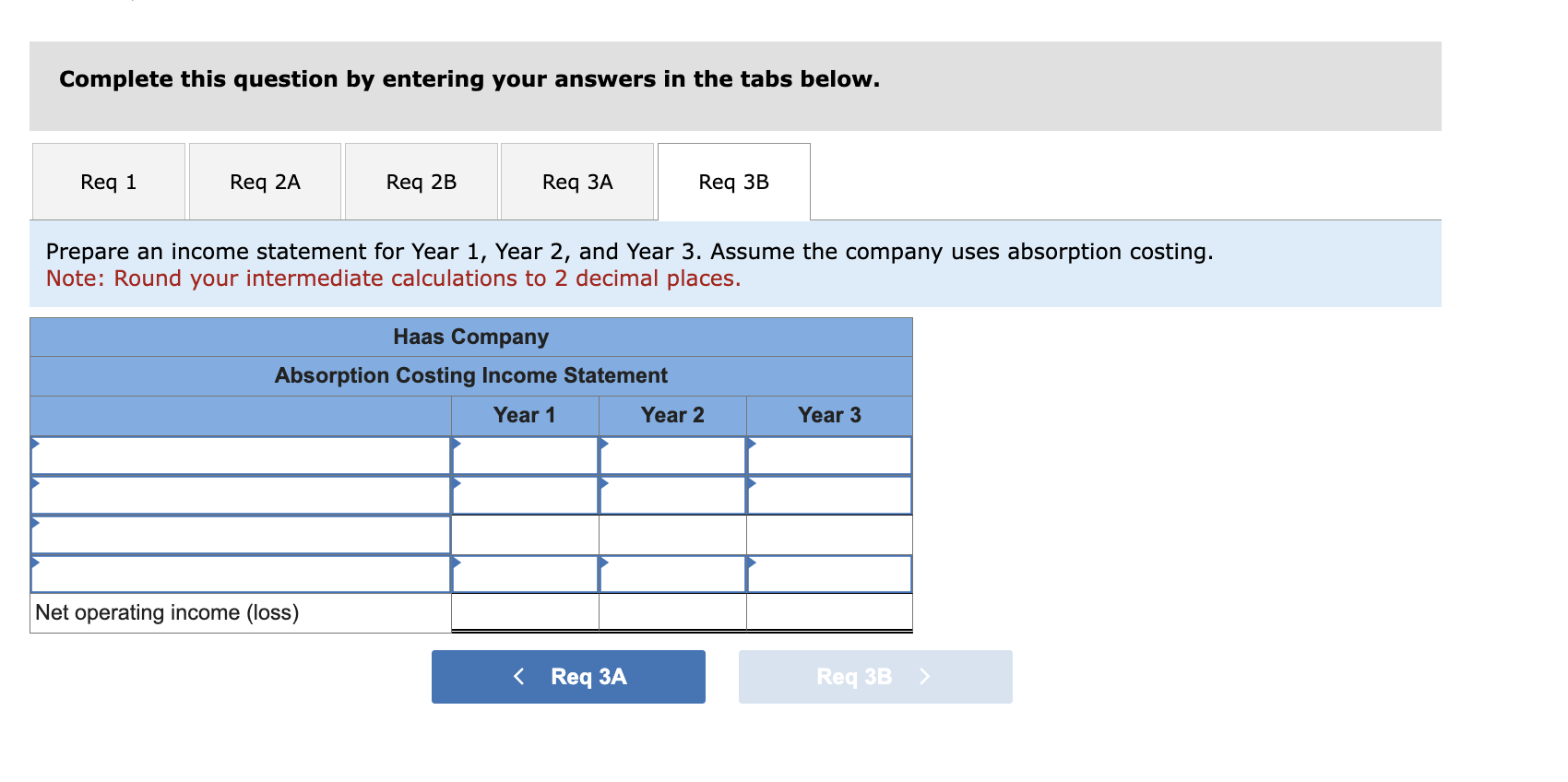The height and width of the screenshot is (782, 1568).
Task: Click the left chevron icon on Req 3A button
Action: click(518, 676)
